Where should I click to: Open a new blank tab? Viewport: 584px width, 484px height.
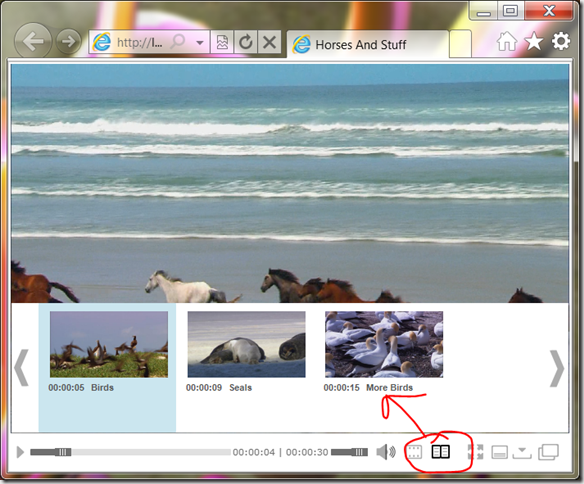click(x=460, y=44)
